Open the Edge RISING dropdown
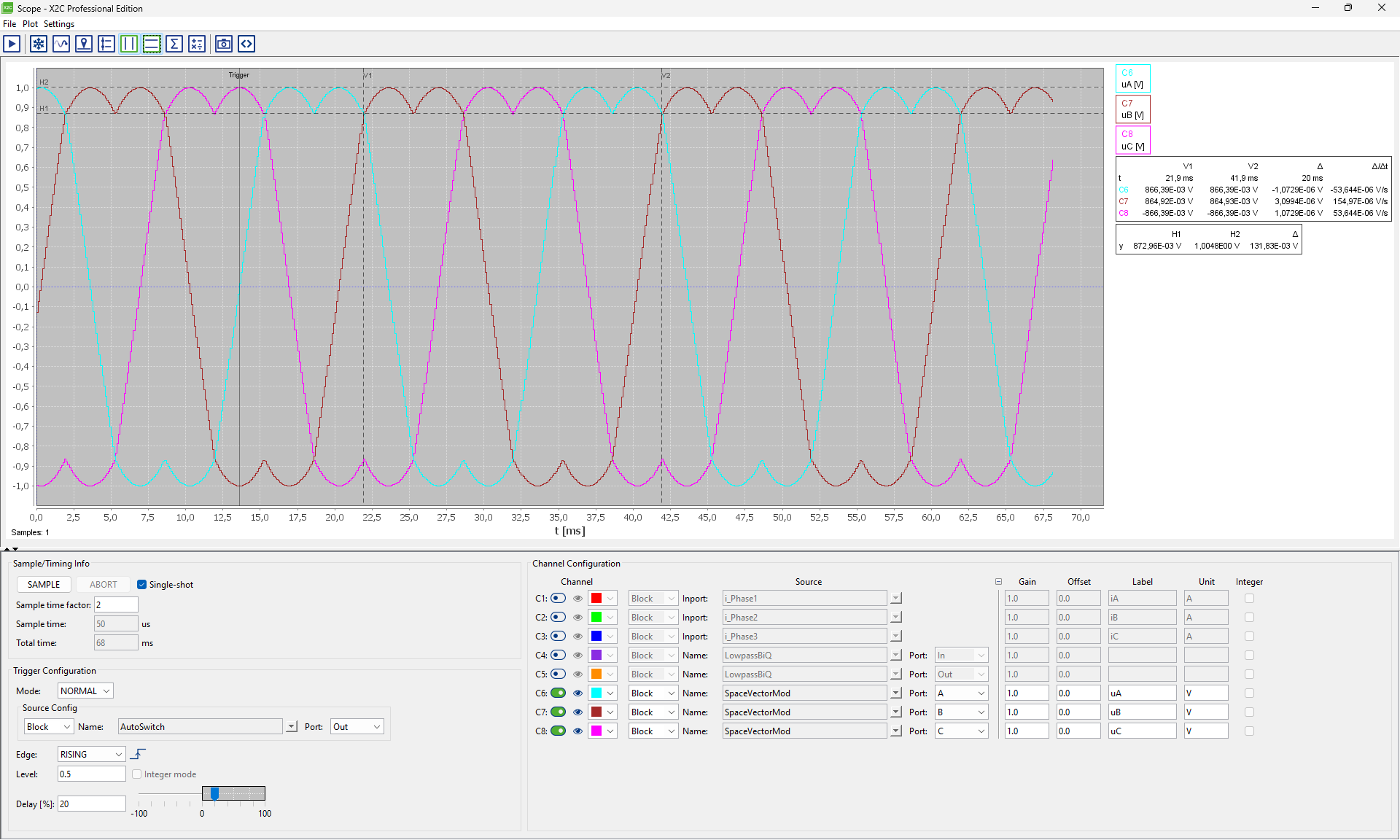 coord(91,754)
